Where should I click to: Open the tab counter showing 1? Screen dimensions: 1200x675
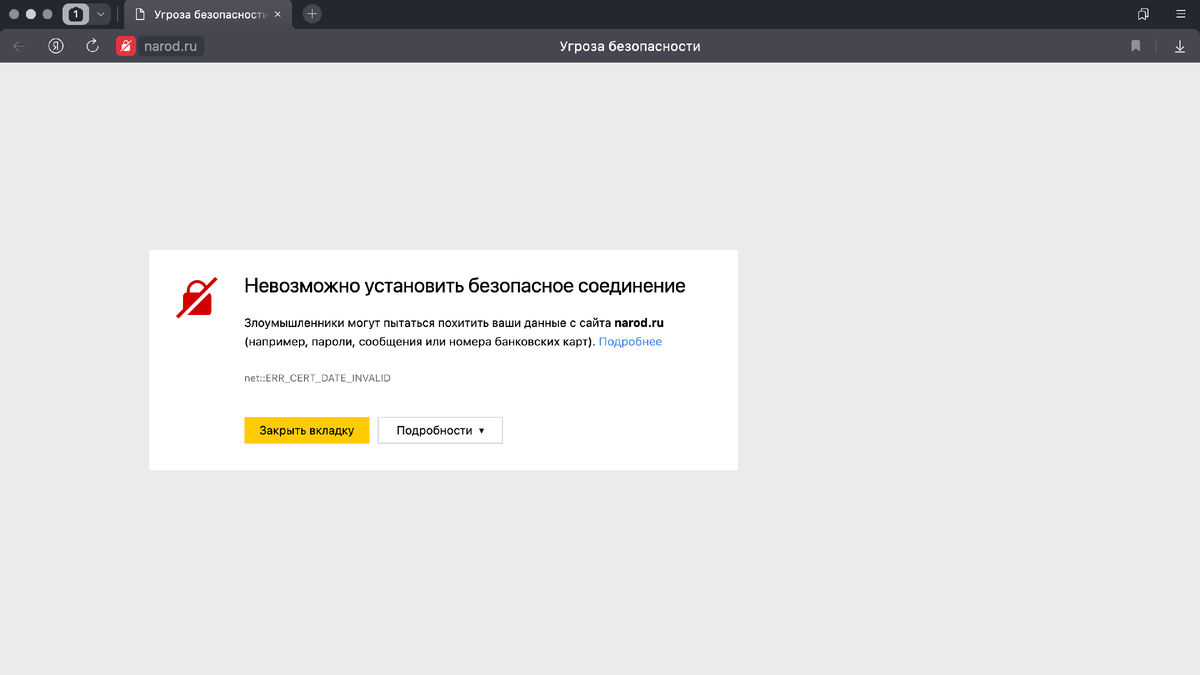tap(75, 14)
